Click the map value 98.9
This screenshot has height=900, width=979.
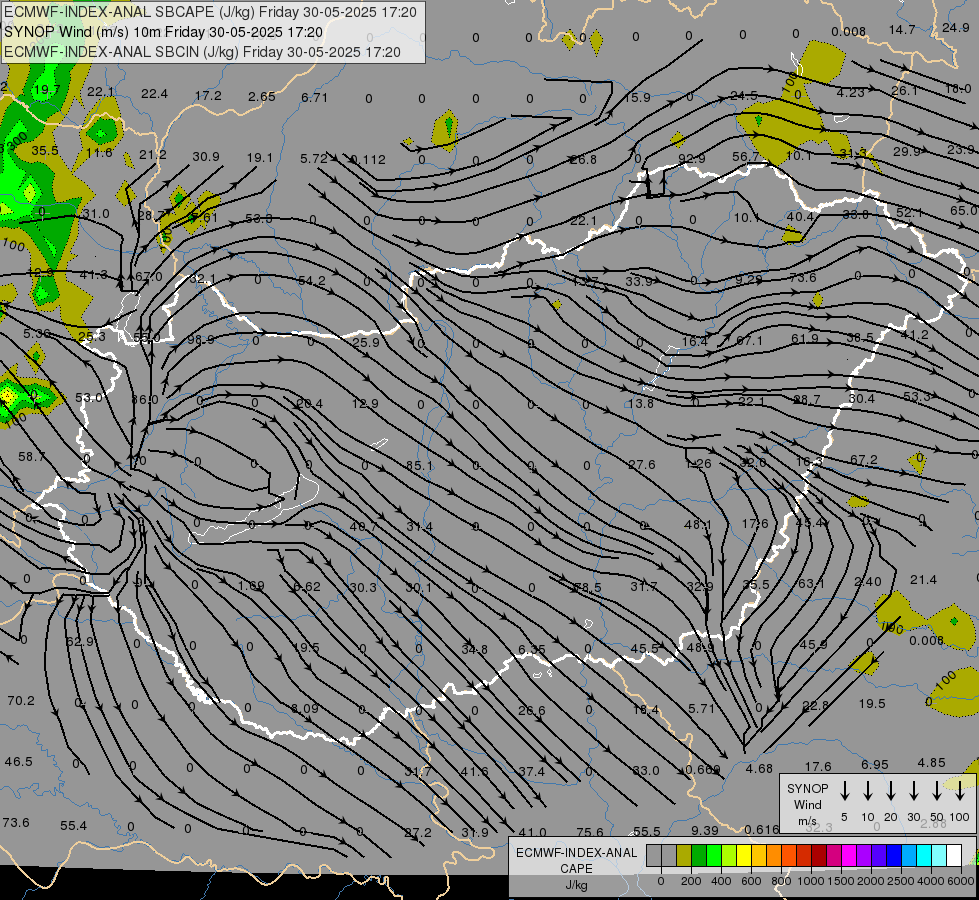click(x=200, y=339)
